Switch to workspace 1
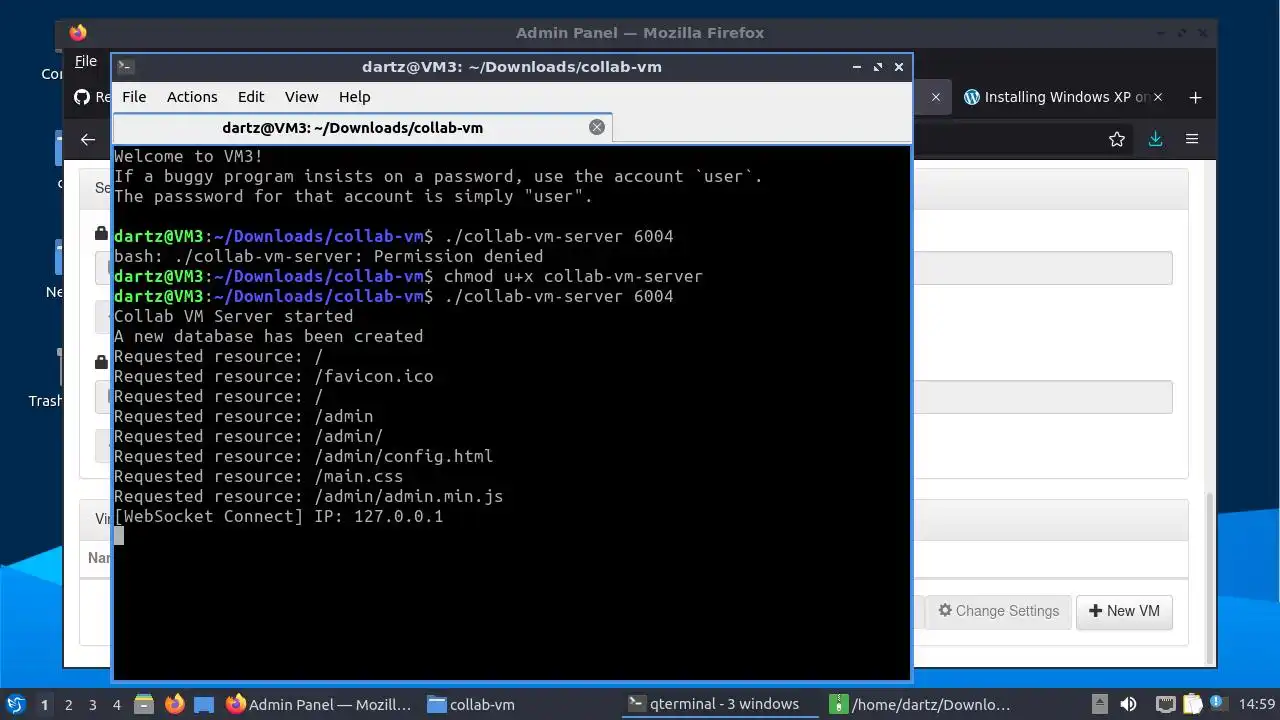This screenshot has width=1280, height=720. click(x=44, y=705)
